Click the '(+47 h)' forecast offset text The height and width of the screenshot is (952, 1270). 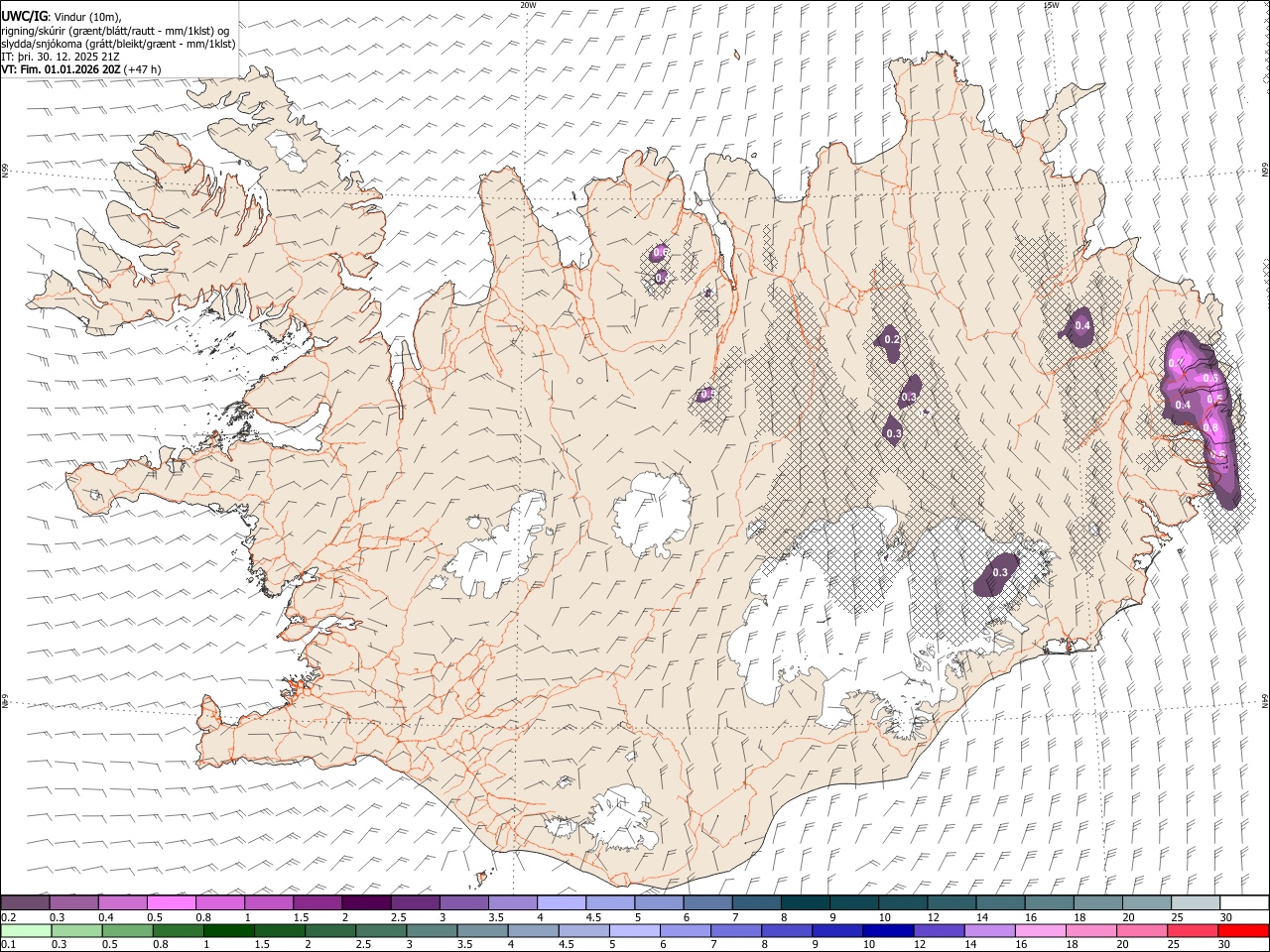[x=143, y=69]
